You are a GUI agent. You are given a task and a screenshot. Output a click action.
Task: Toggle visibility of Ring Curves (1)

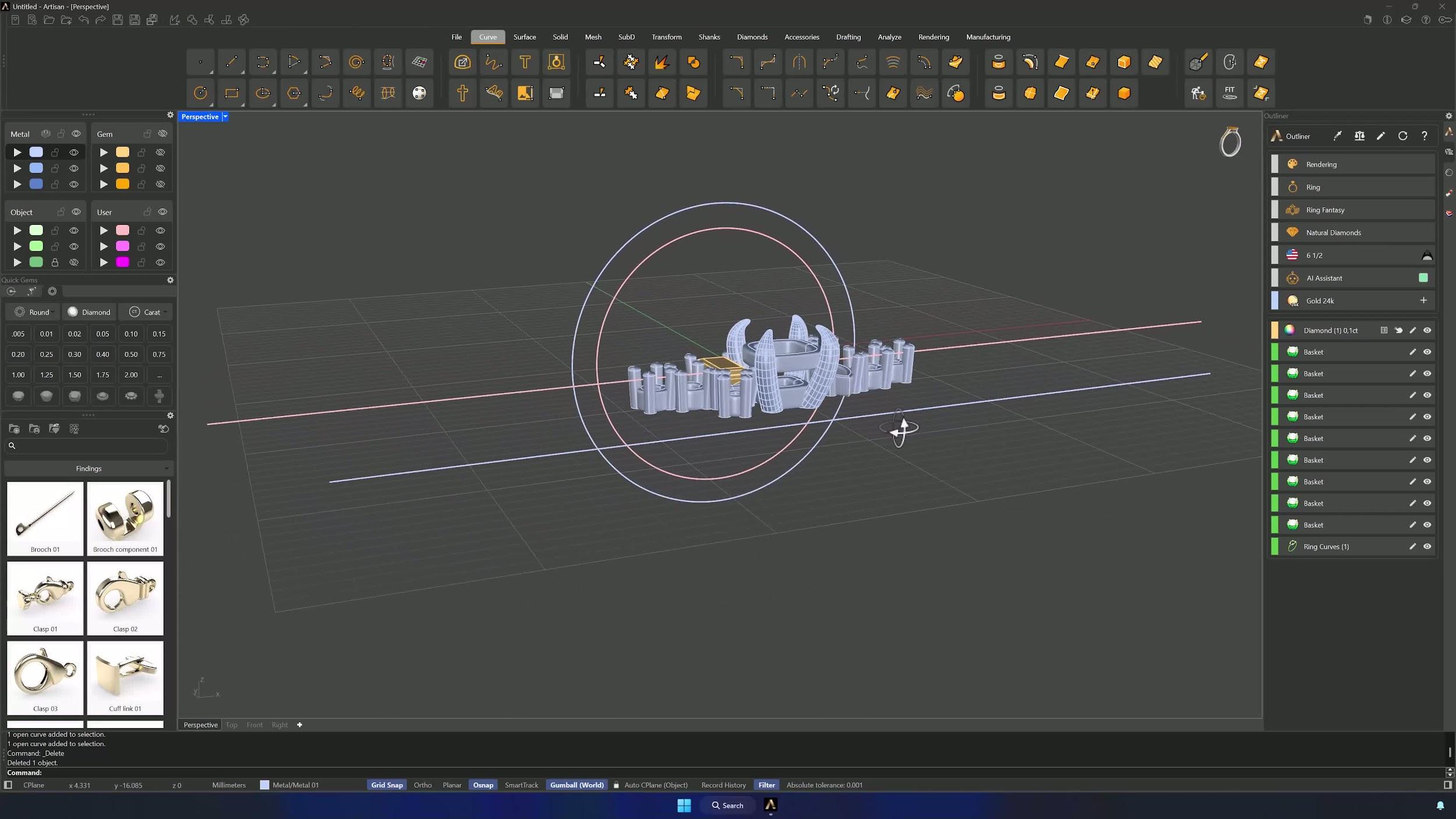[x=1427, y=546]
